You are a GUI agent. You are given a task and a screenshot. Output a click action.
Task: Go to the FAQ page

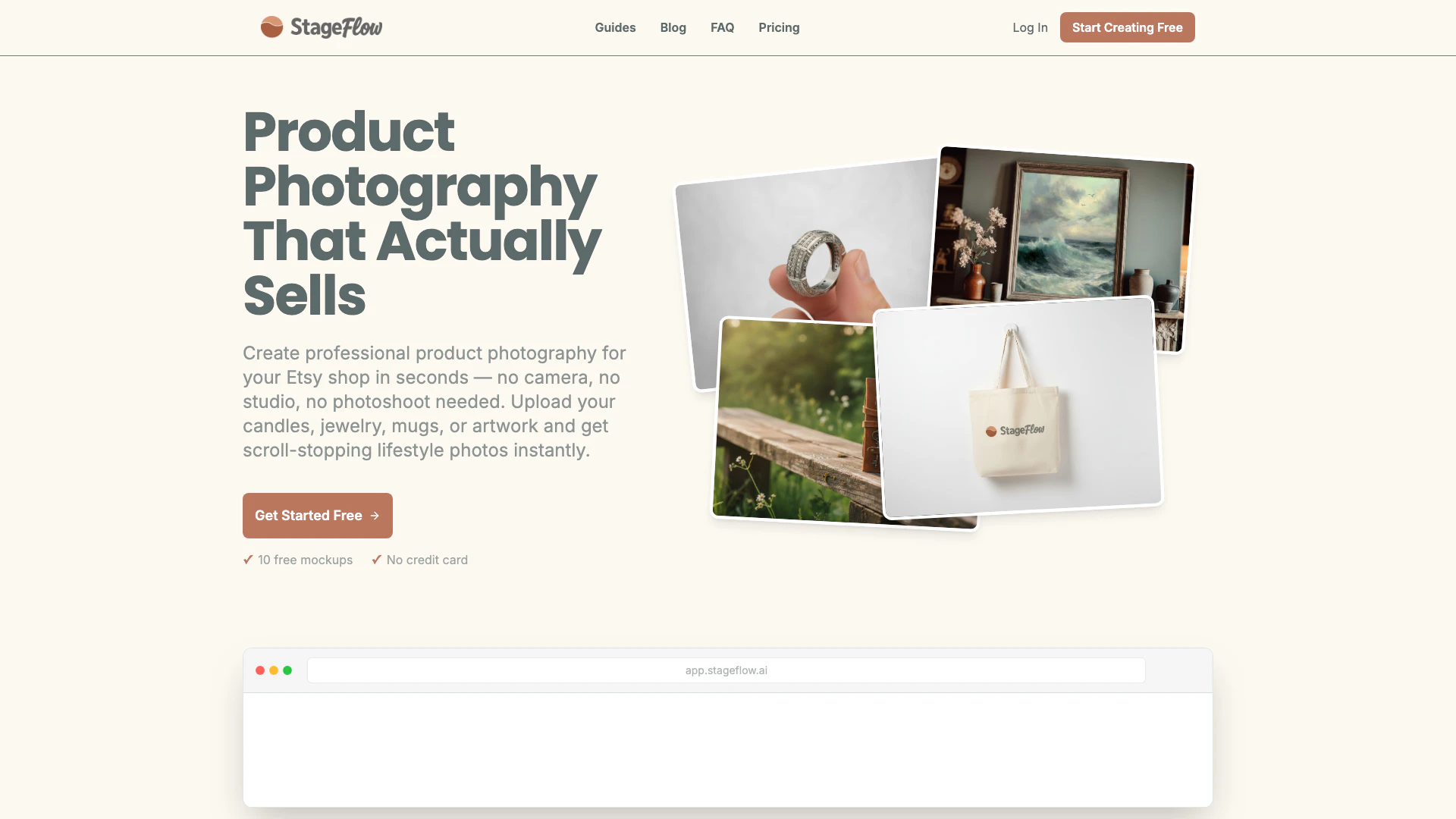pos(722,27)
